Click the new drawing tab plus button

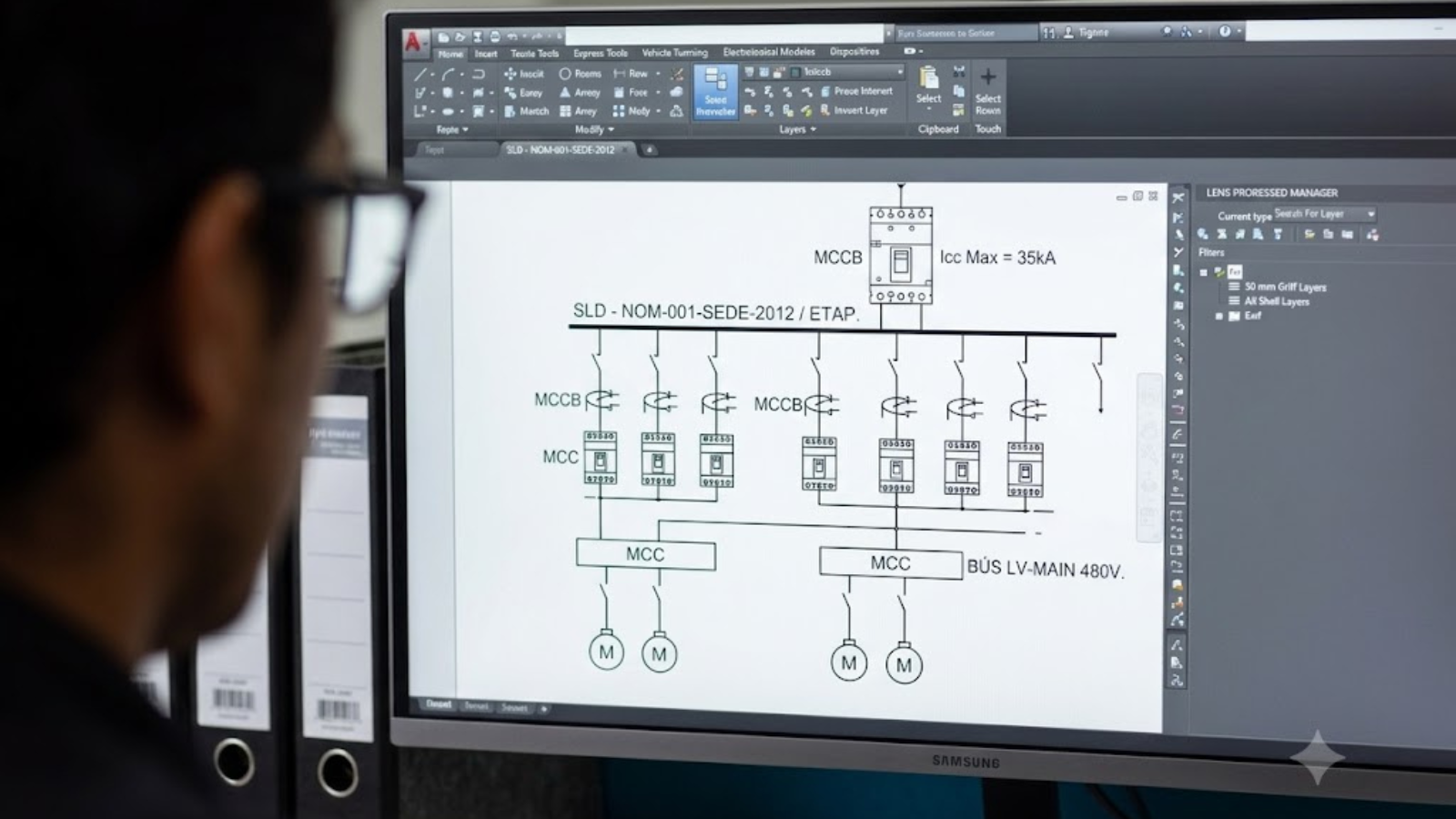click(649, 150)
